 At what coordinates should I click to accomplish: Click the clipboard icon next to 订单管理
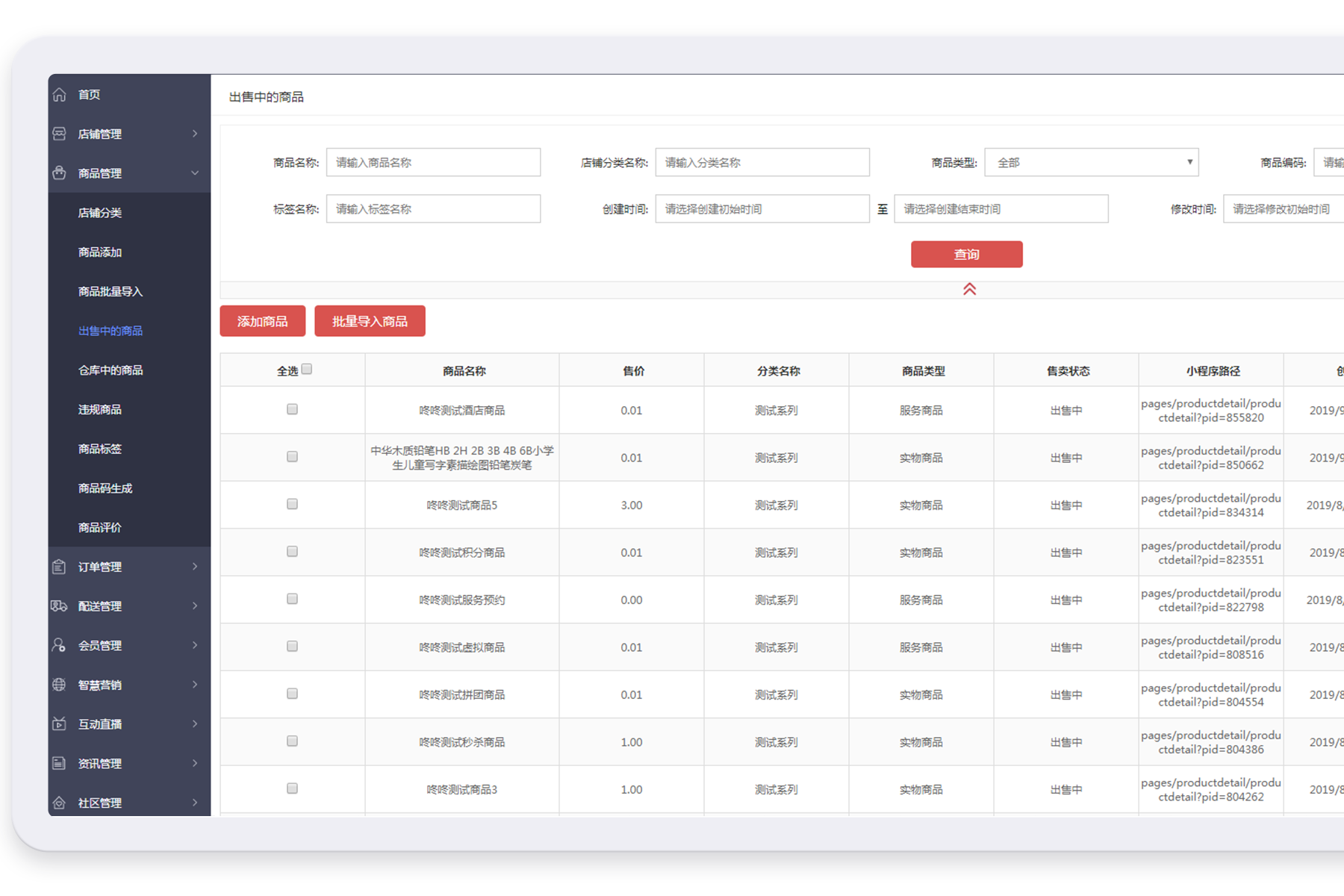click(x=60, y=567)
